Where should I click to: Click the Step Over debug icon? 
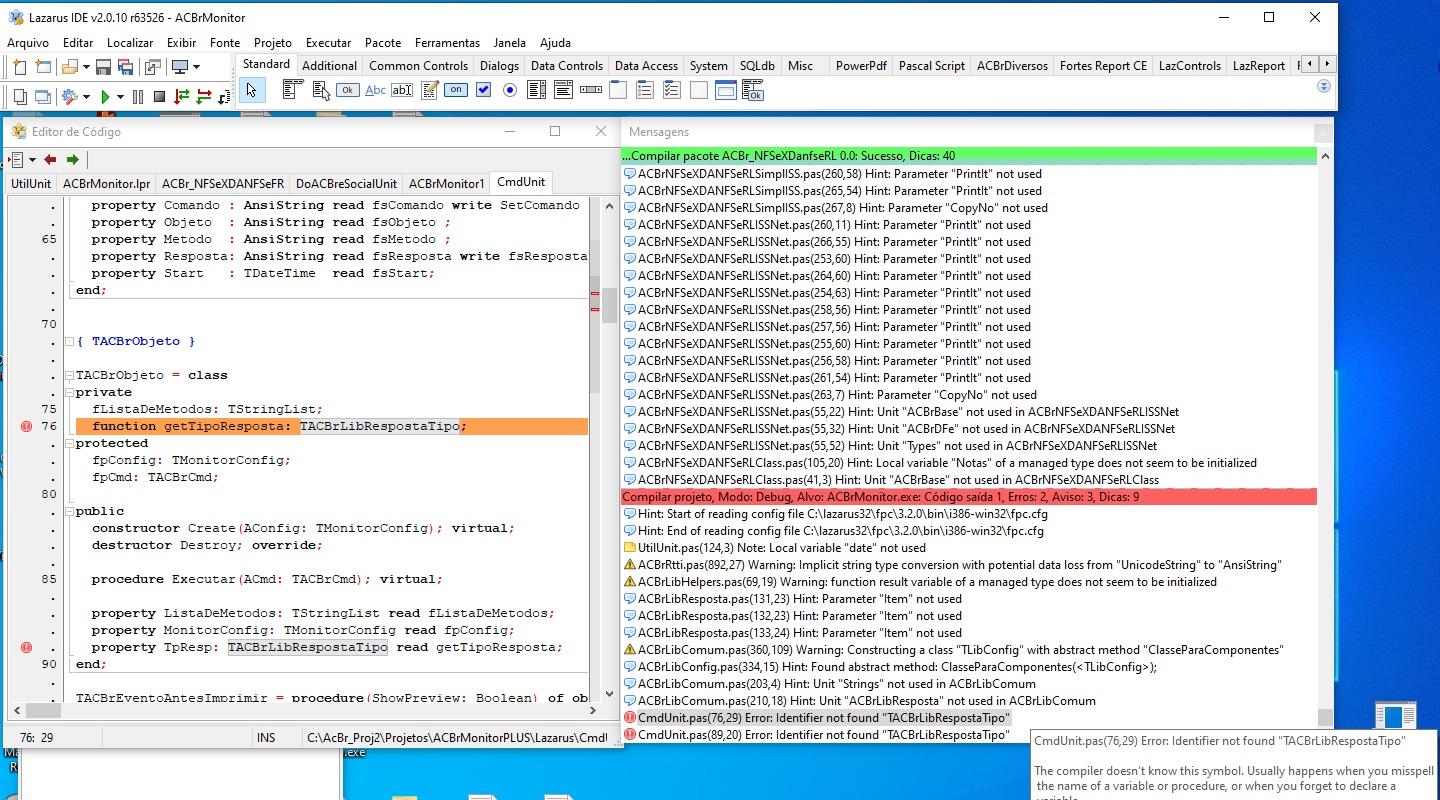pos(203,97)
